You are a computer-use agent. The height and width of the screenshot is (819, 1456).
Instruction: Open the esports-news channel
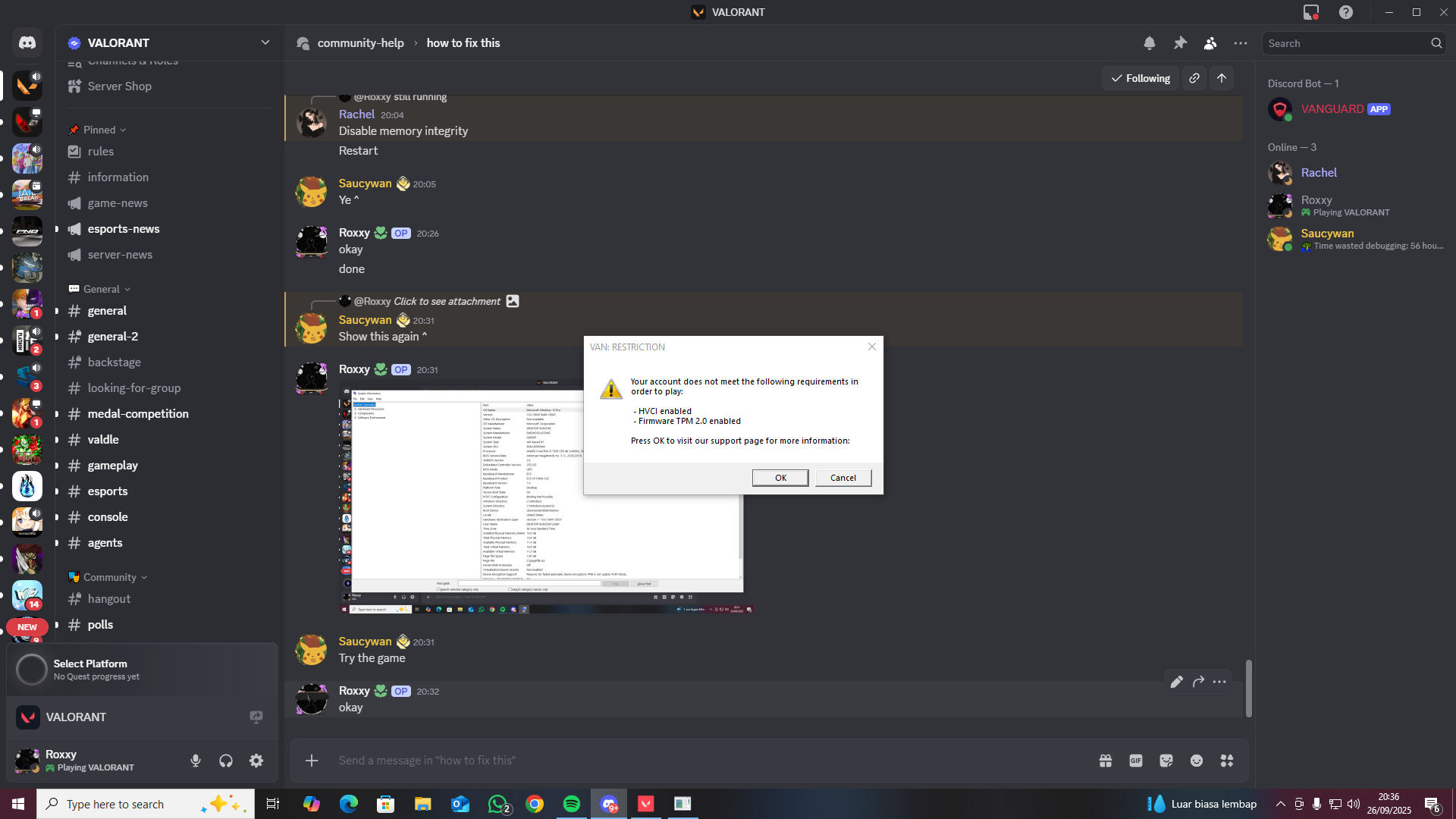pyautogui.click(x=124, y=228)
